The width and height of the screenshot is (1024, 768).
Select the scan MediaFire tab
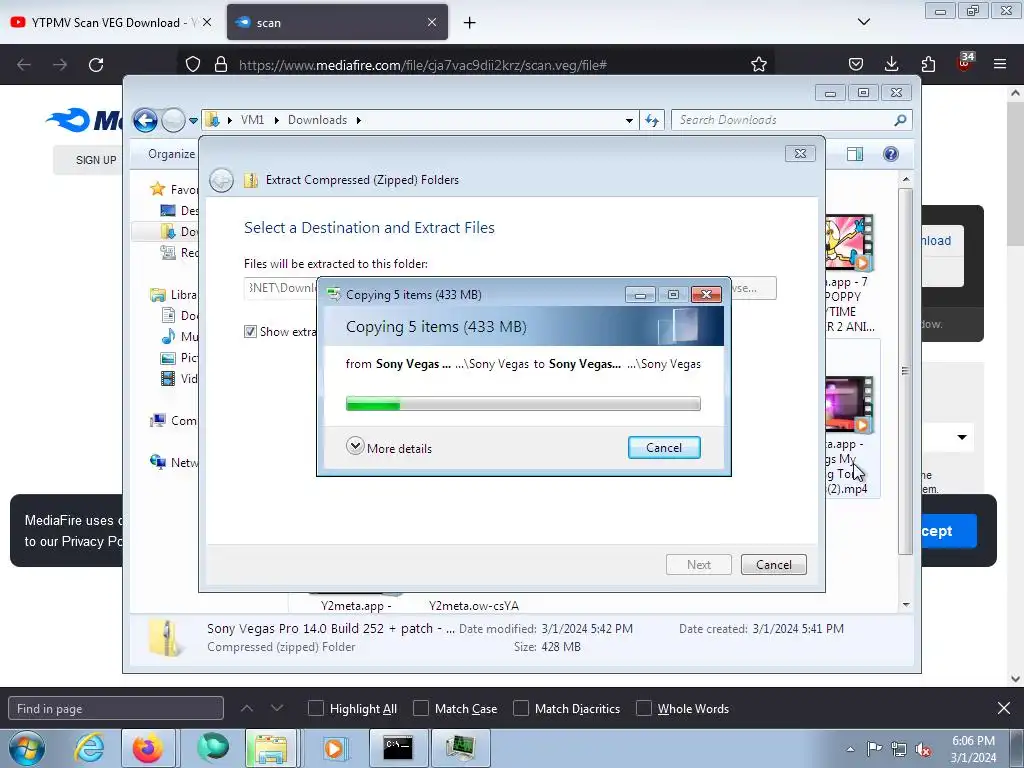click(x=337, y=22)
